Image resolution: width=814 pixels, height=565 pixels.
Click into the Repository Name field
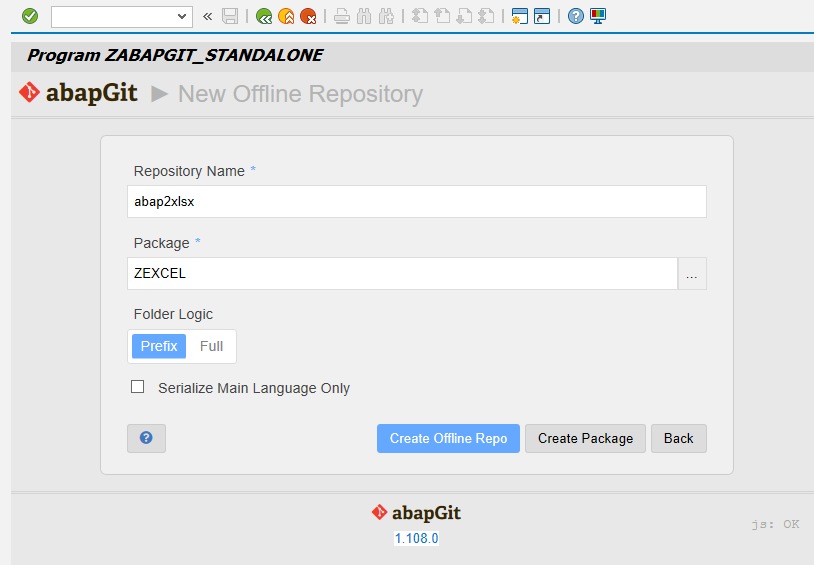[x=416, y=201]
